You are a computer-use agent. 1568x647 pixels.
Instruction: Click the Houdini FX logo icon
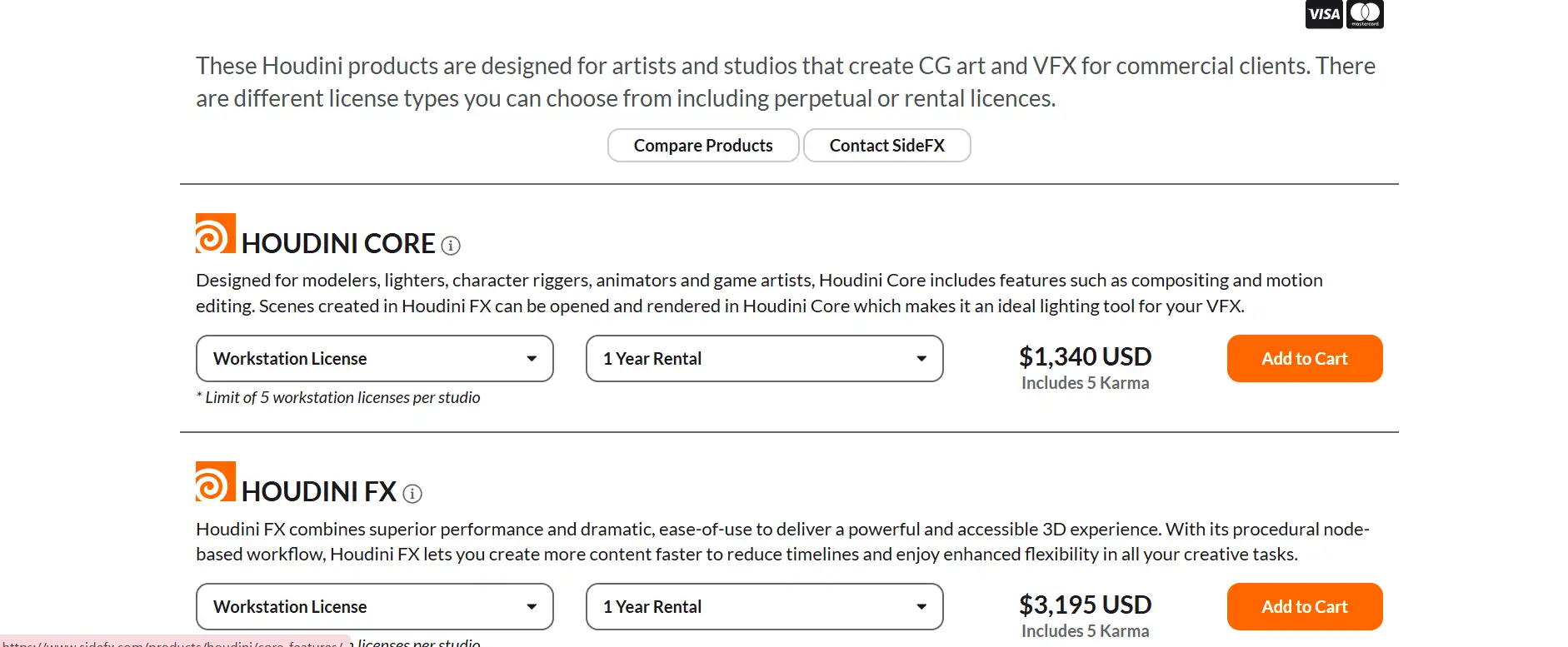215,481
